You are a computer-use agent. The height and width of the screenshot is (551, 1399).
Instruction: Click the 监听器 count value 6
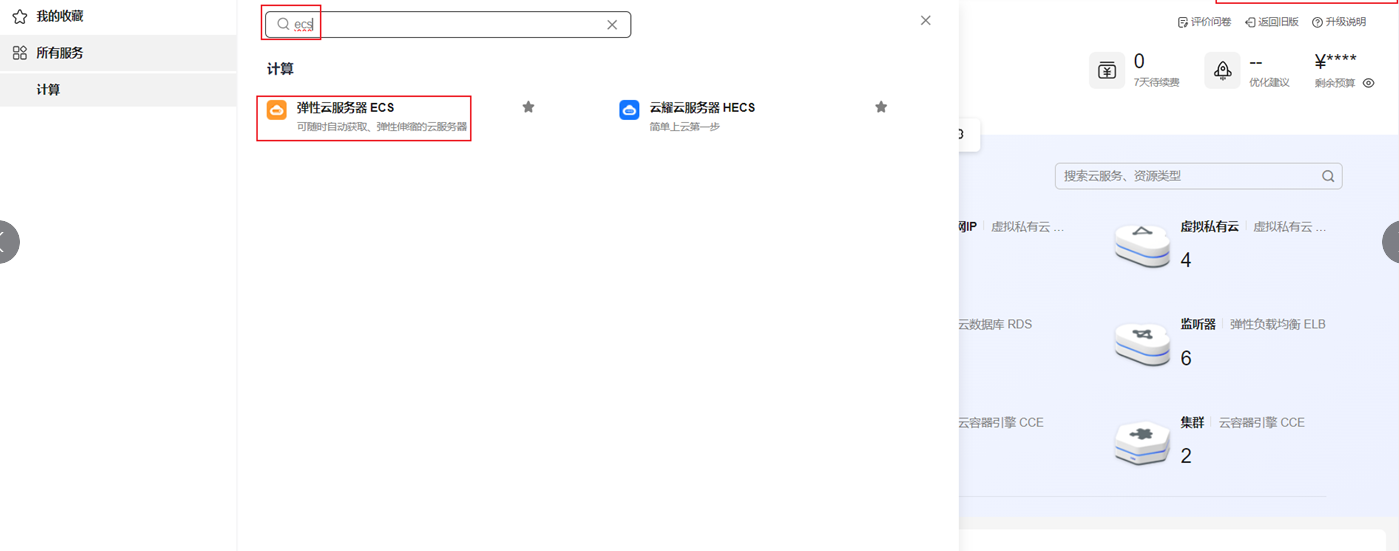point(1186,358)
